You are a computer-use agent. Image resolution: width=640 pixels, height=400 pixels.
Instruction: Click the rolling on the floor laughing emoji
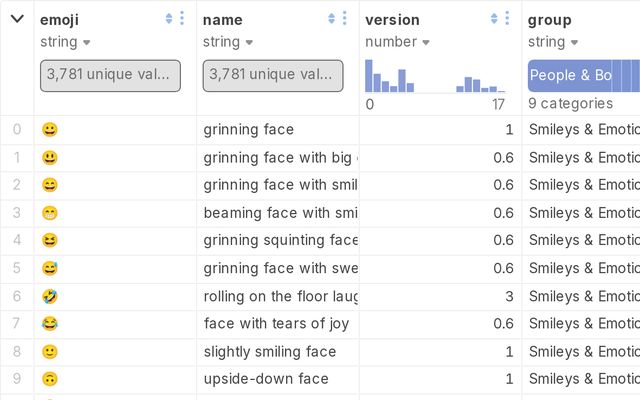(x=50, y=296)
